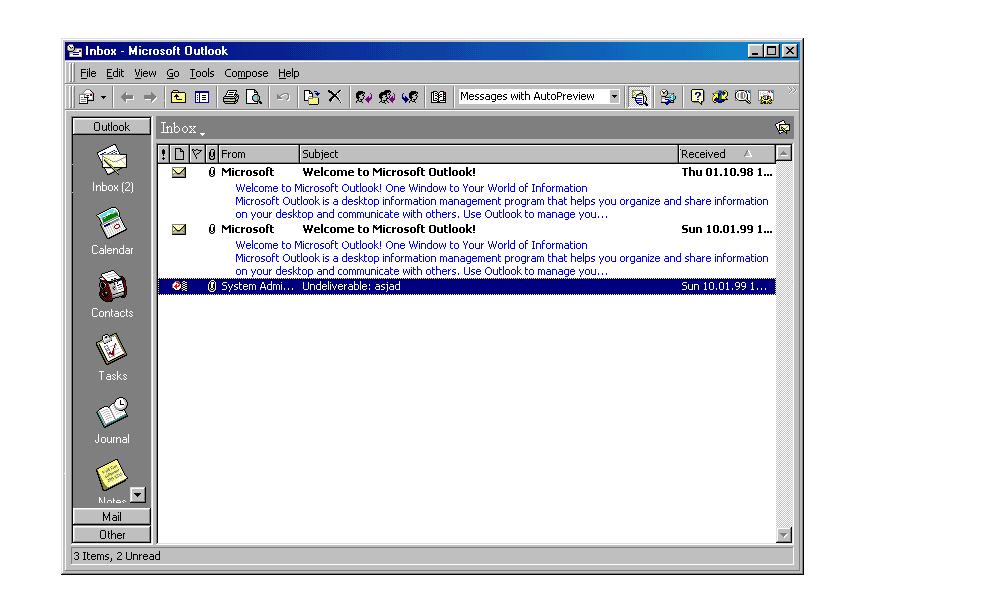Click the Delete X icon
This screenshot has height=599, width=985.
335,97
